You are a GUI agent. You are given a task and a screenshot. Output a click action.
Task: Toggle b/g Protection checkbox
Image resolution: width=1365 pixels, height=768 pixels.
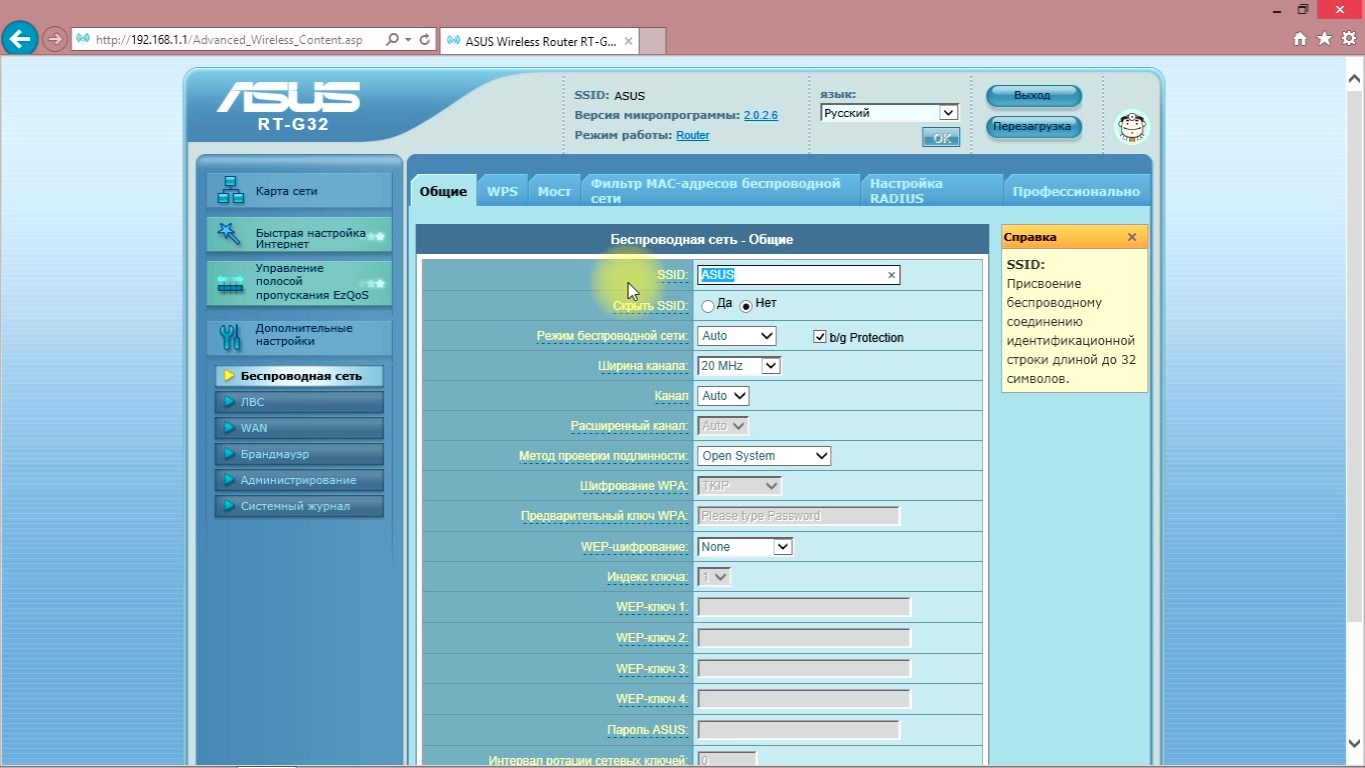820,337
